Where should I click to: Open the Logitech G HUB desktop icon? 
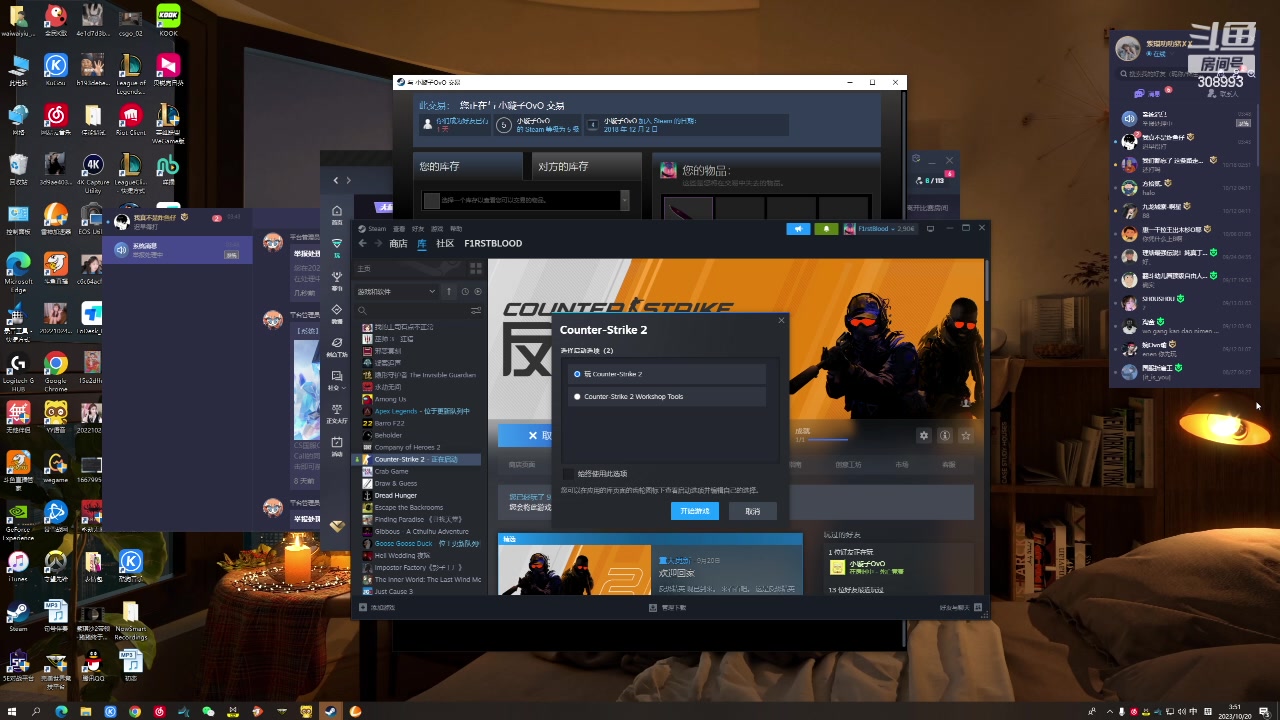pos(18,370)
